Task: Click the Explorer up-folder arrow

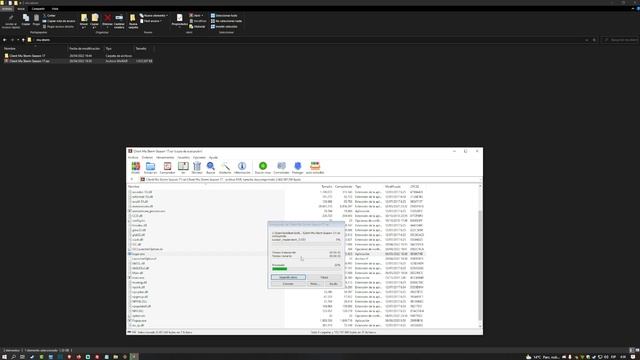Action: pos(23,40)
